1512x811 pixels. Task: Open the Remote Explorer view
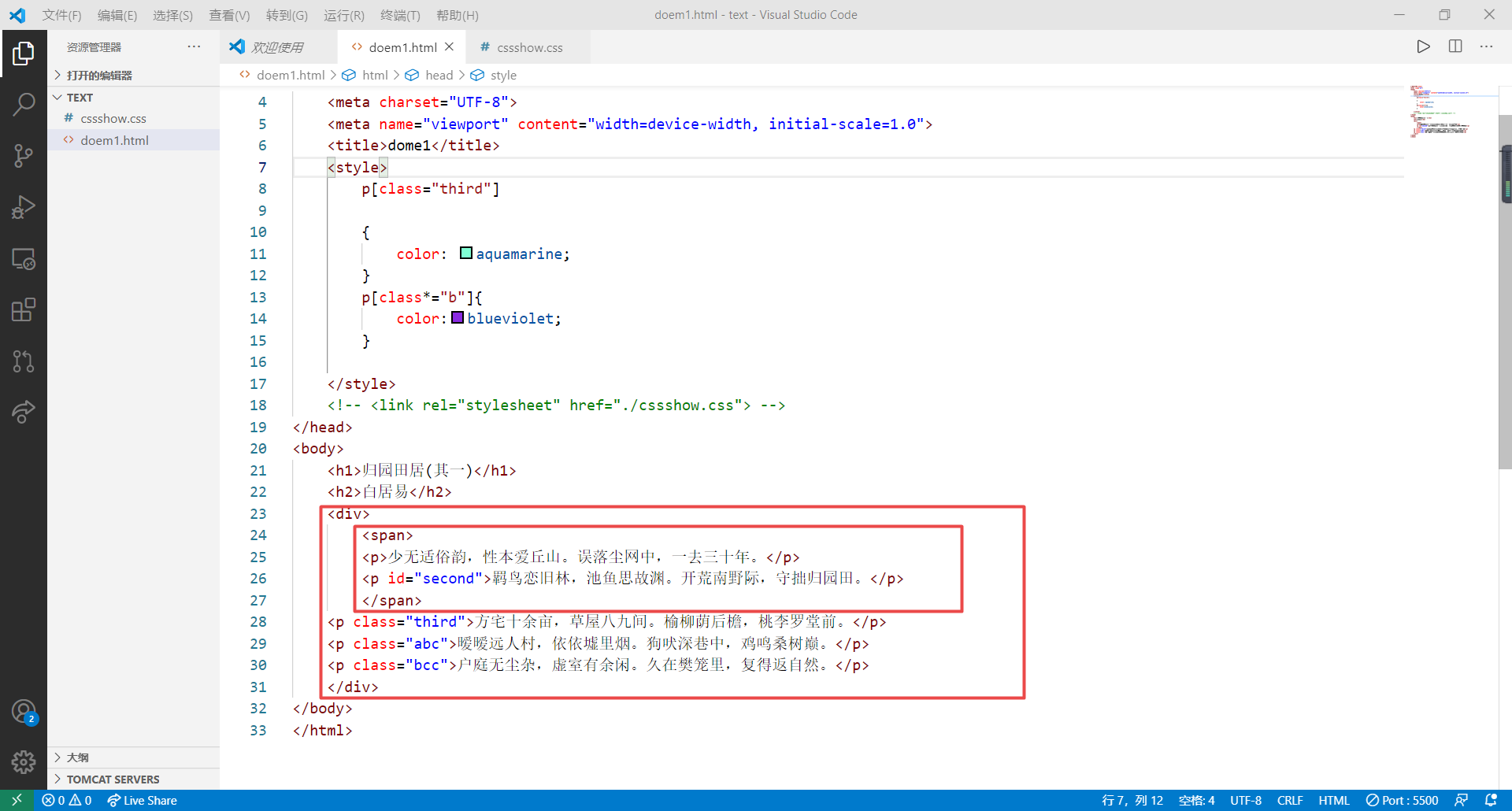point(24,258)
